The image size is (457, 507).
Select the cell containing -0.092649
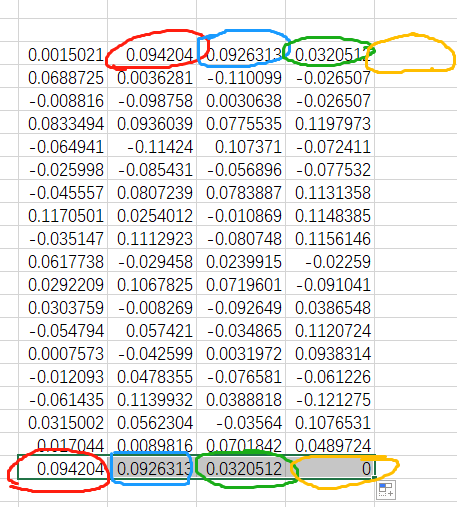tap(241, 306)
